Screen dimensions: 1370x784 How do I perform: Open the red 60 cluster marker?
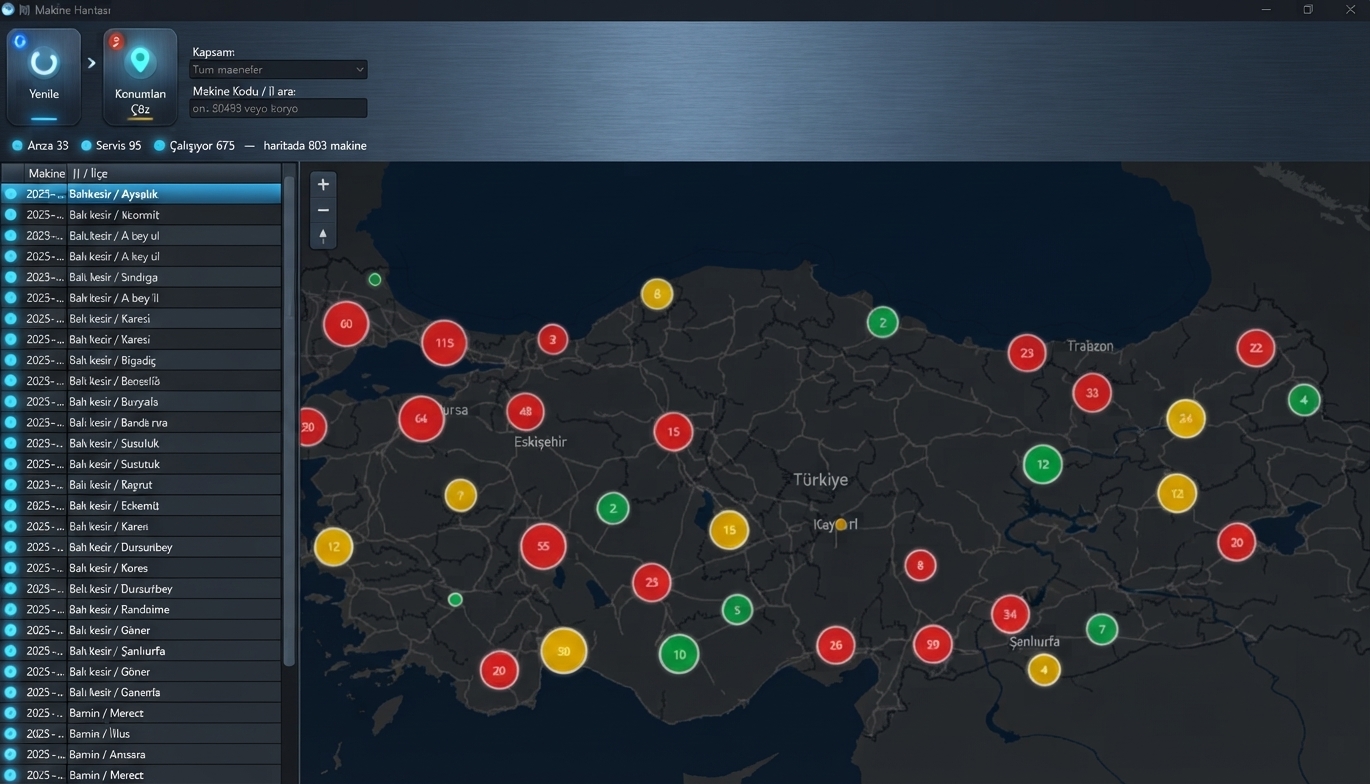tap(346, 324)
